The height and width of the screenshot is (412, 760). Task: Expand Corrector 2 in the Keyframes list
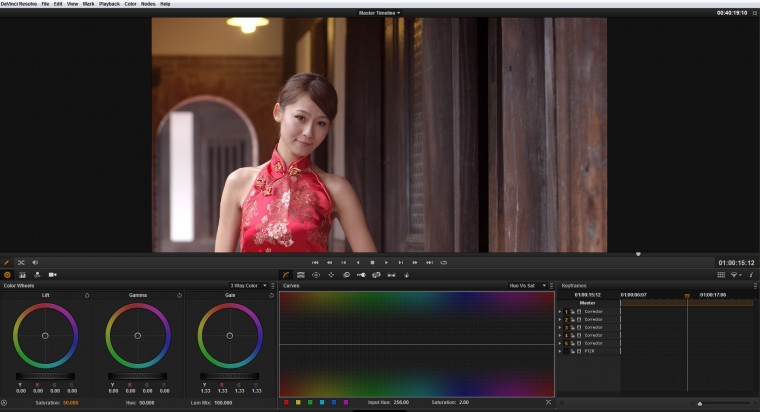(x=560, y=319)
